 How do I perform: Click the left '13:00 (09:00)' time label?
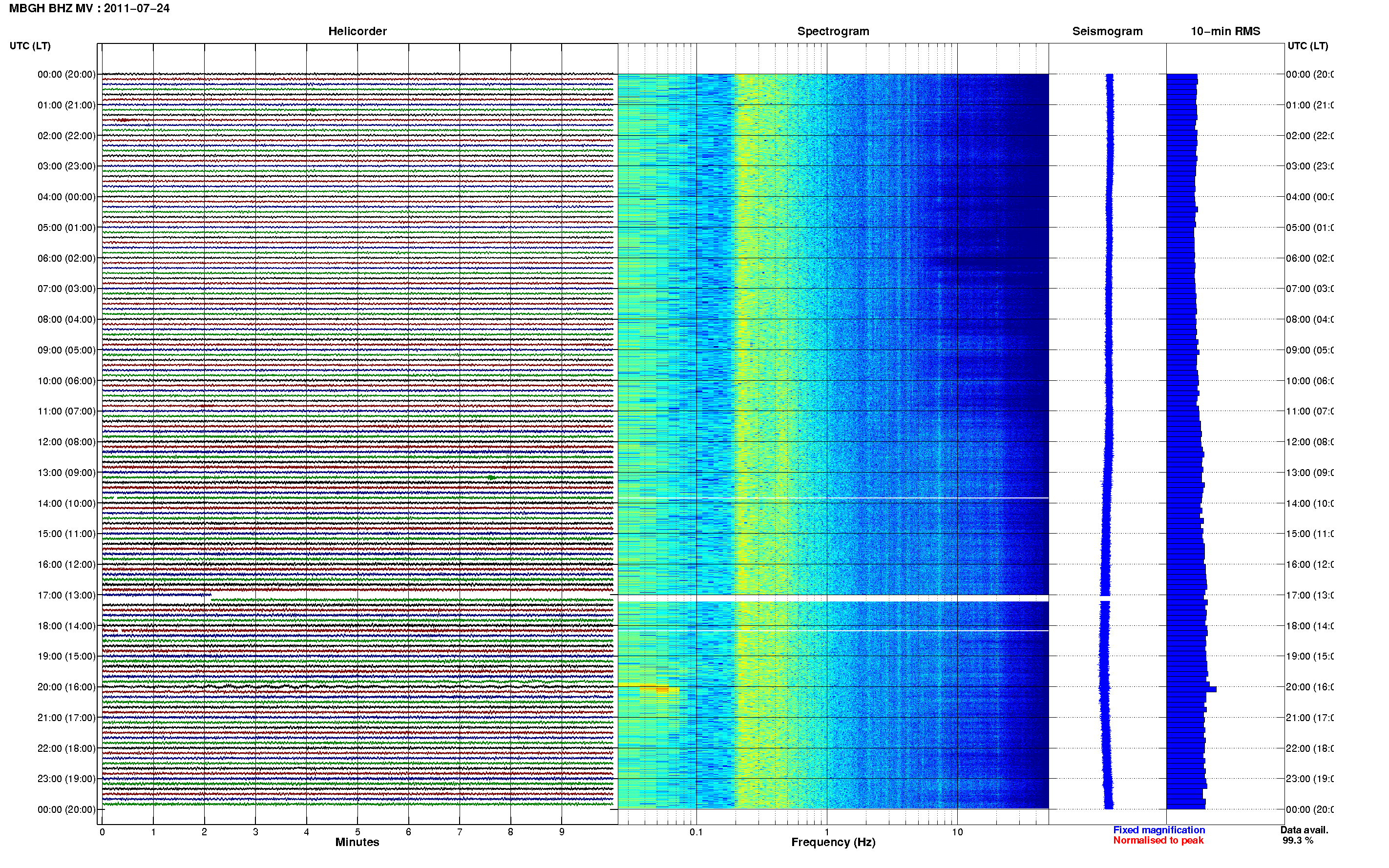66,473
